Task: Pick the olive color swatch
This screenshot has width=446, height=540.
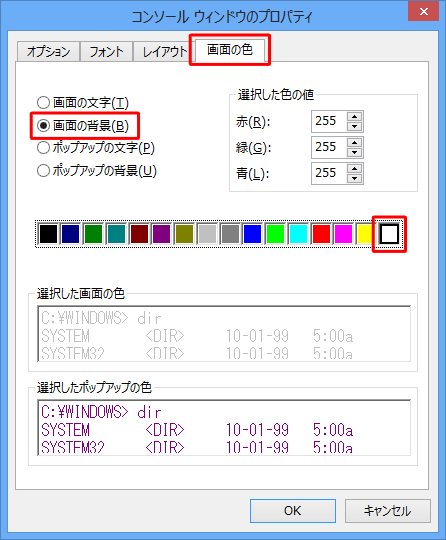Action: point(184,234)
